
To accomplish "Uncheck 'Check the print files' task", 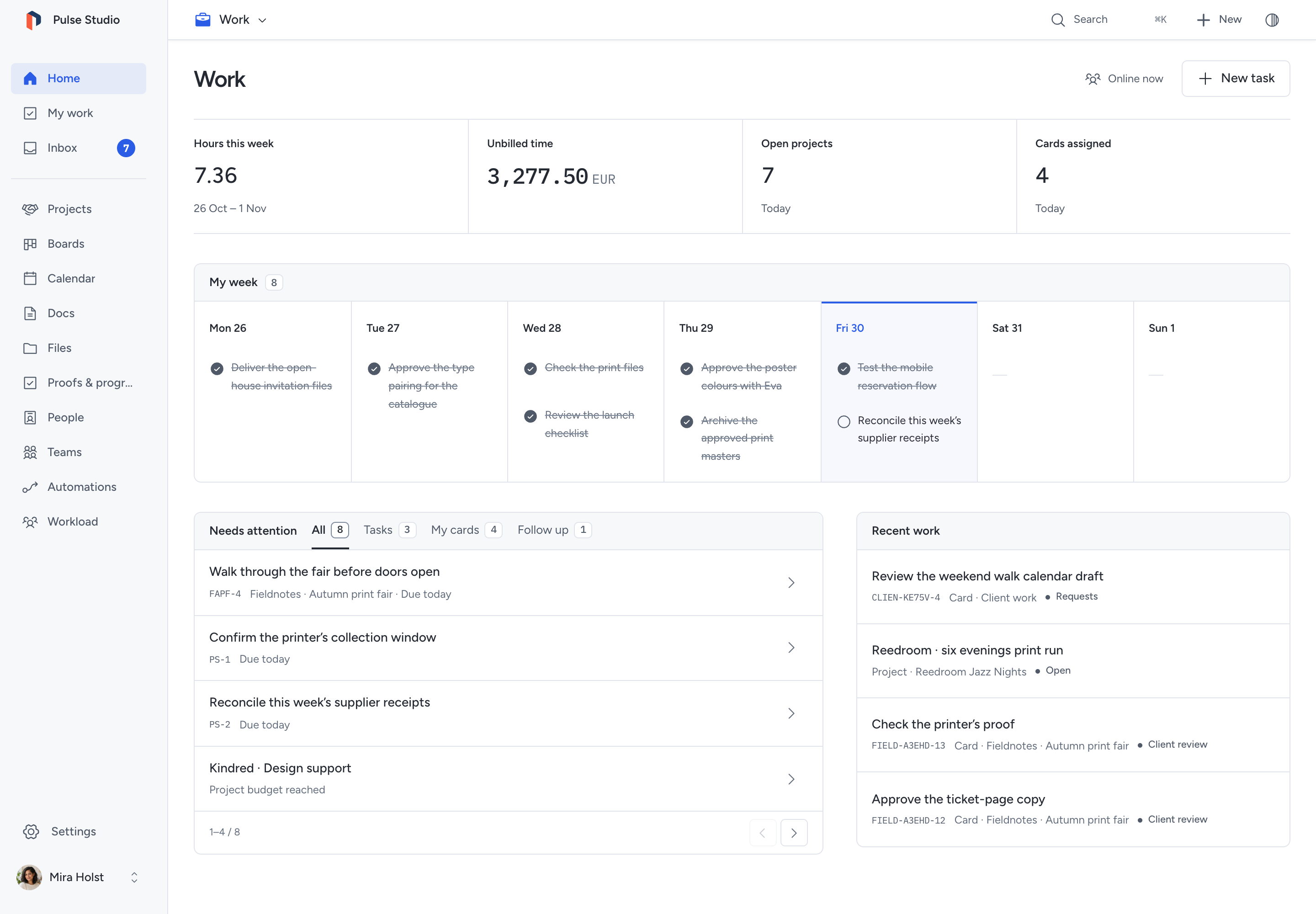I will 531,369.
